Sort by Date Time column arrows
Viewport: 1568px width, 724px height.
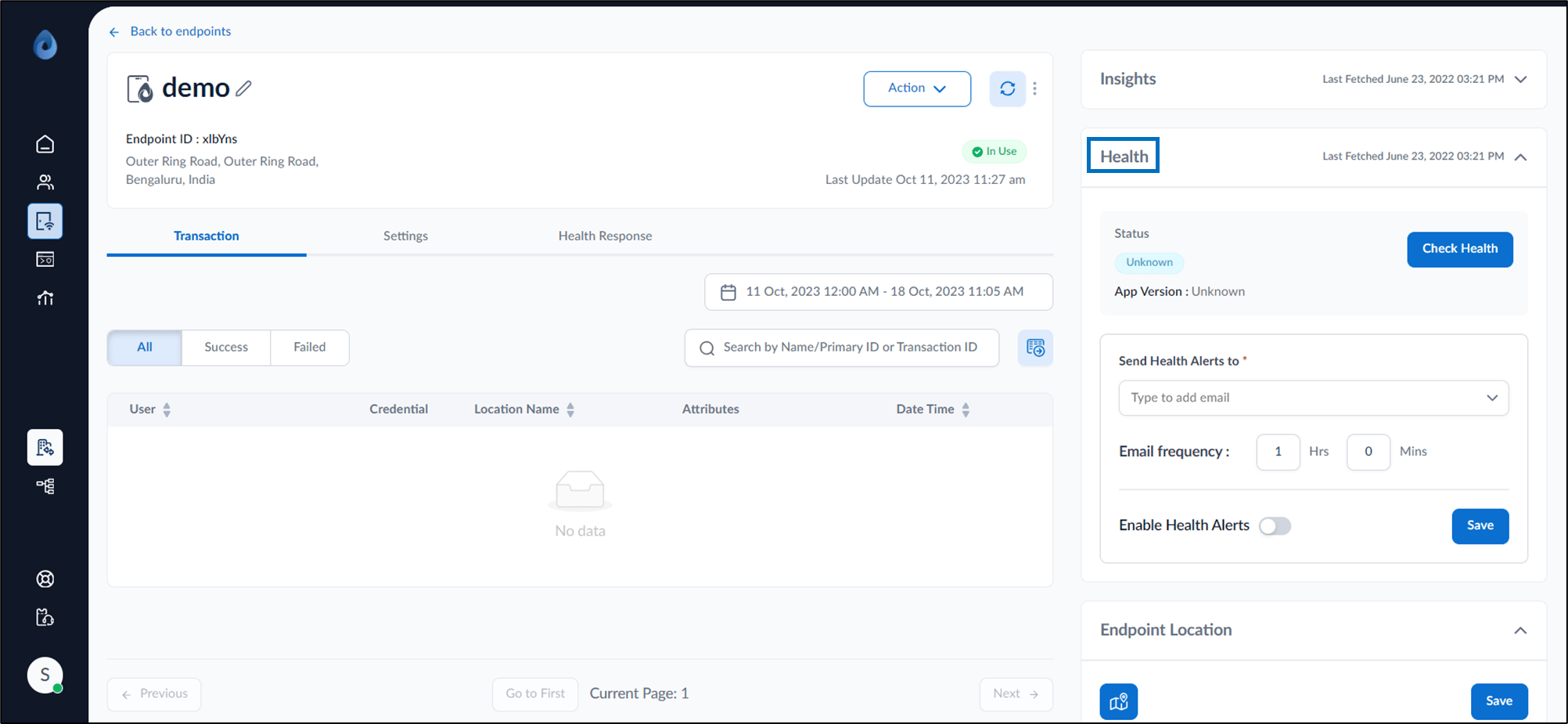click(x=966, y=409)
